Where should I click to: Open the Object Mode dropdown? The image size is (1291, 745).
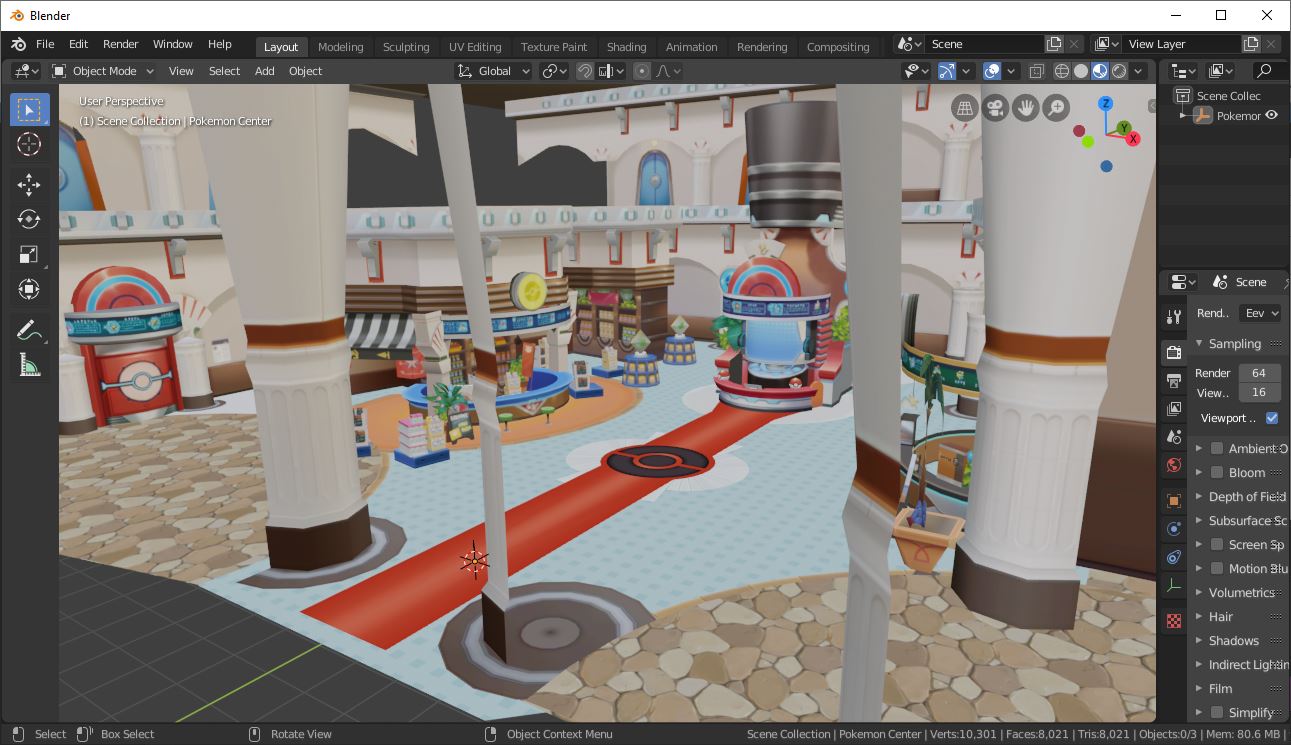(x=103, y=71)
